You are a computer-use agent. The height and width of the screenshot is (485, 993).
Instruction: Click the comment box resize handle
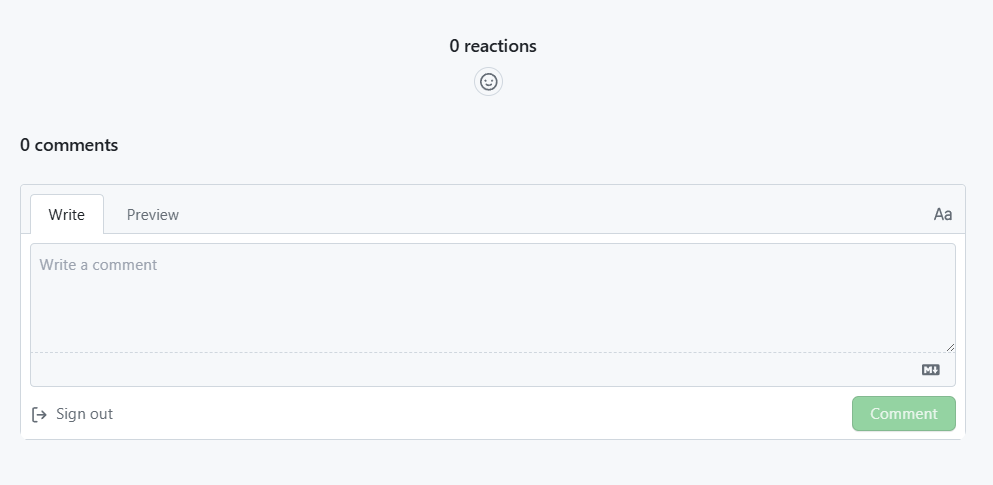pos(950,347)
